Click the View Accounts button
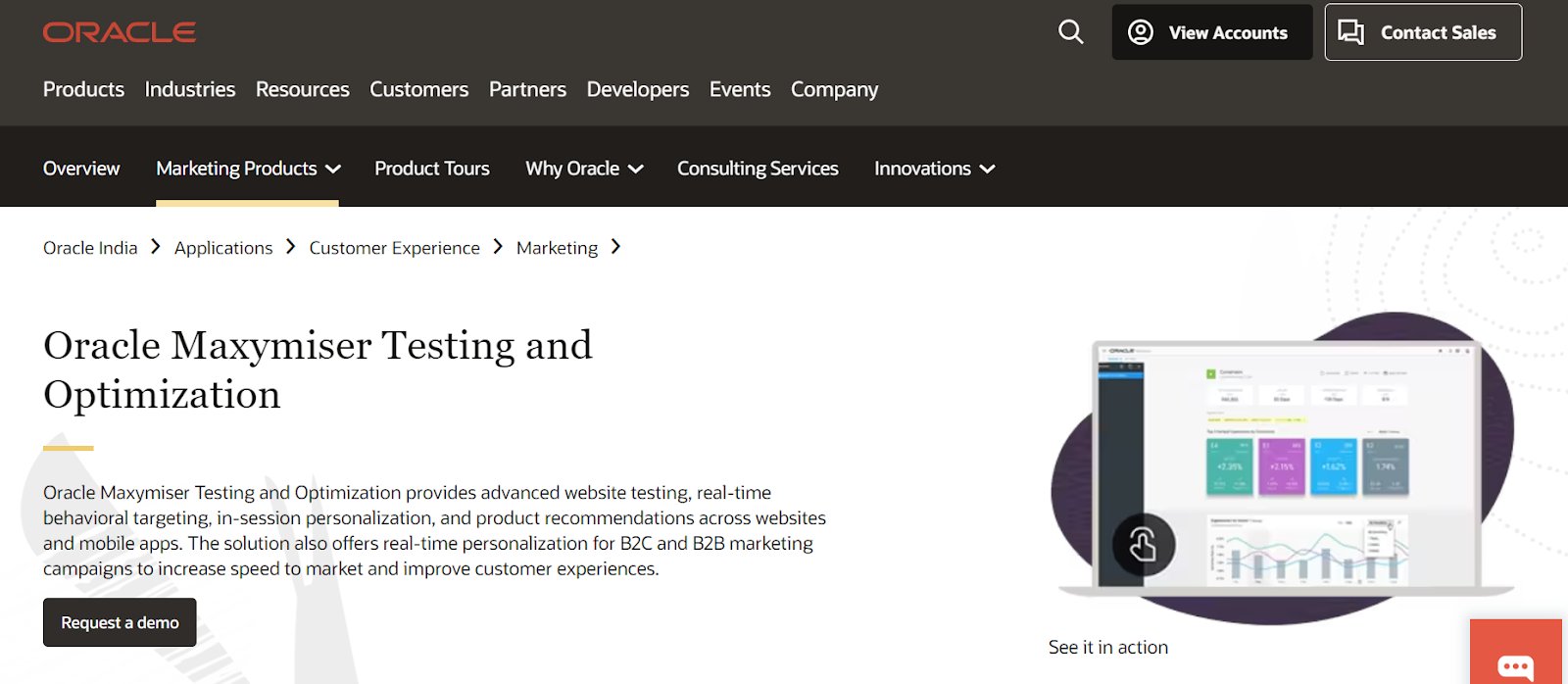 (1212, 32)
